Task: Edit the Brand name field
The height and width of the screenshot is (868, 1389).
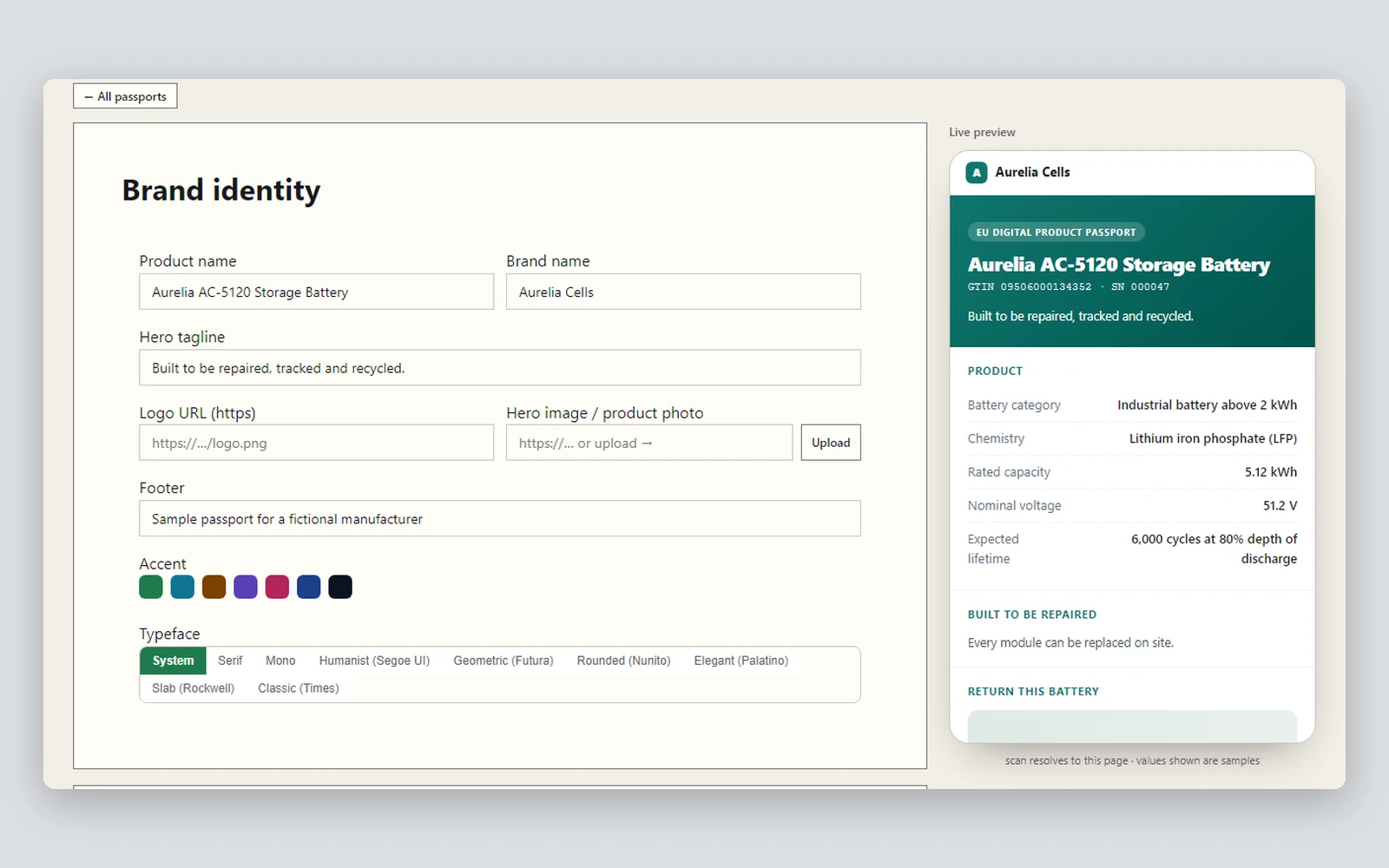Action: tap(683, 292)
